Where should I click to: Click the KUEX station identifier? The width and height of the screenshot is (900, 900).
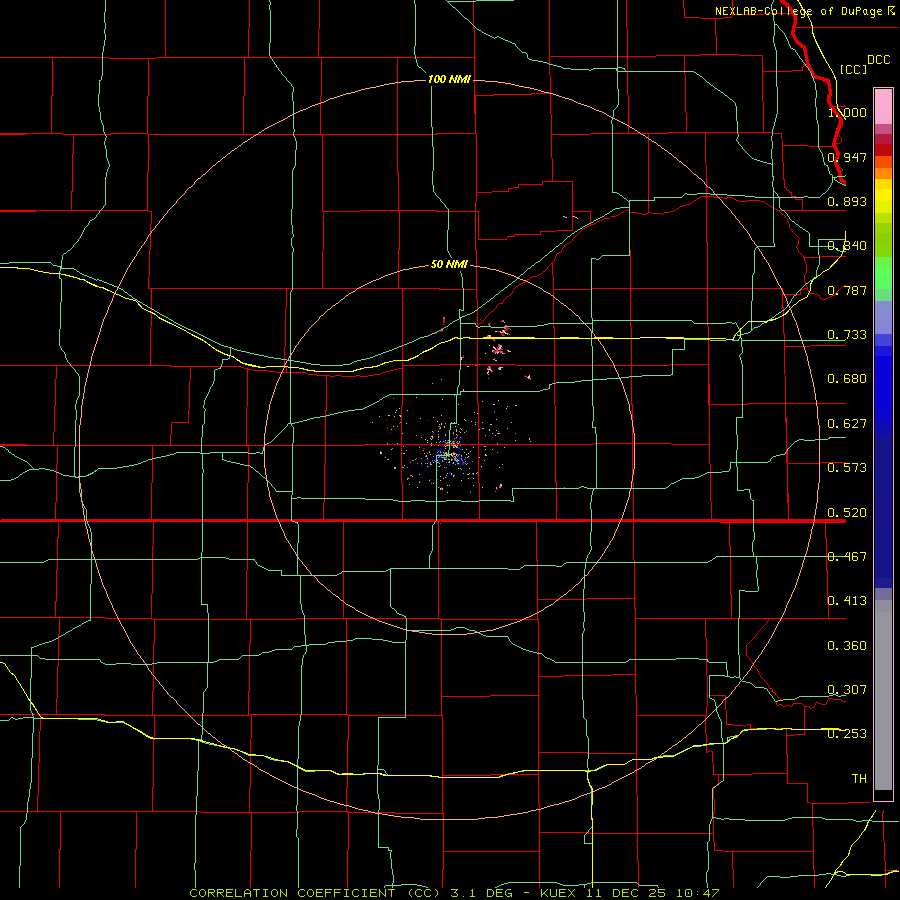point(559,893)
